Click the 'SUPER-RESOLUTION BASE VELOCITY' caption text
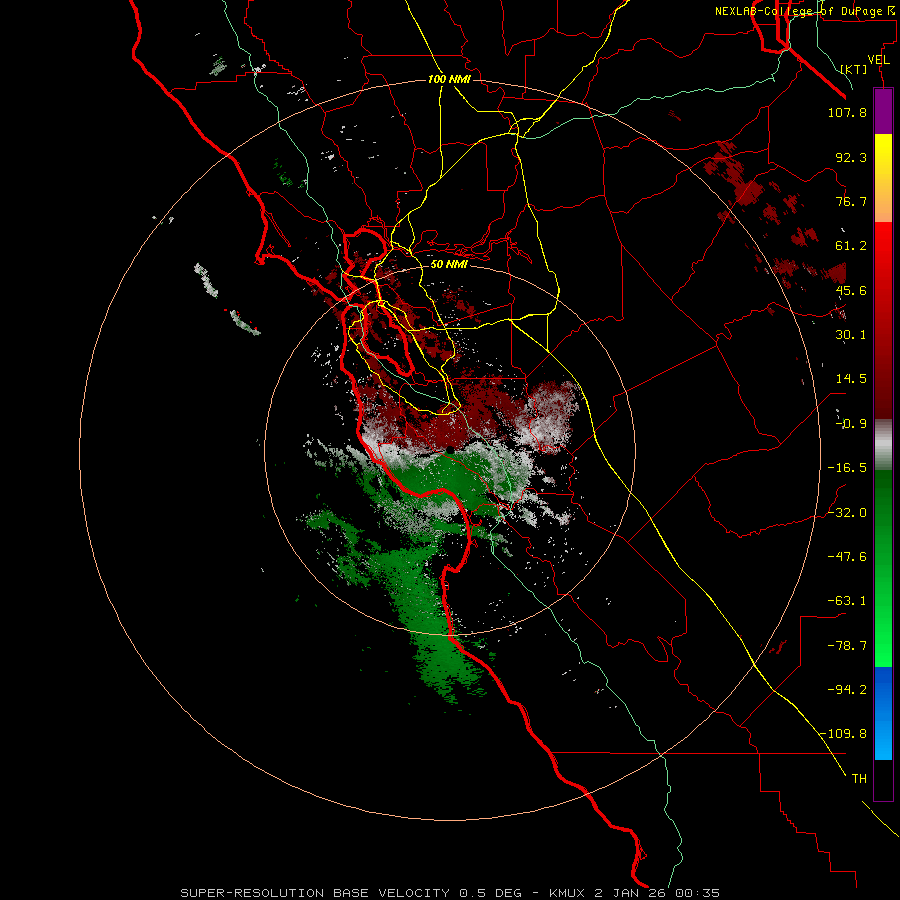 (315, 893)
